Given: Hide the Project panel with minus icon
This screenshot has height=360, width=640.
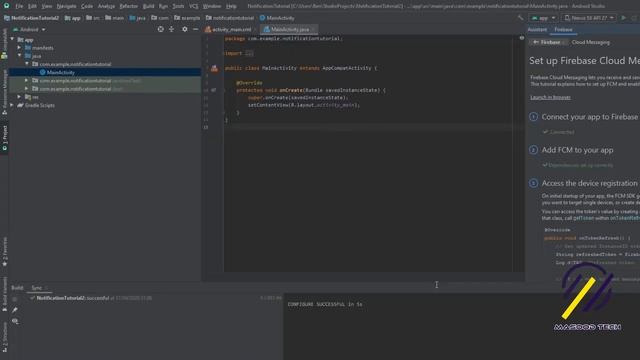Looking at the screenshot, I should point(196,29).
